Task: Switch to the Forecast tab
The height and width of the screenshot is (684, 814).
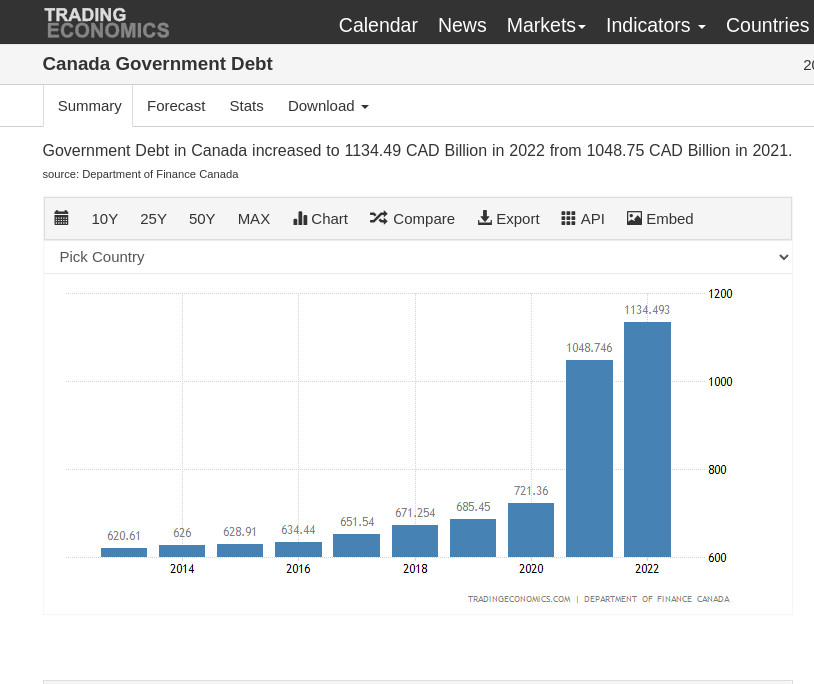Action: click(176, 106)
